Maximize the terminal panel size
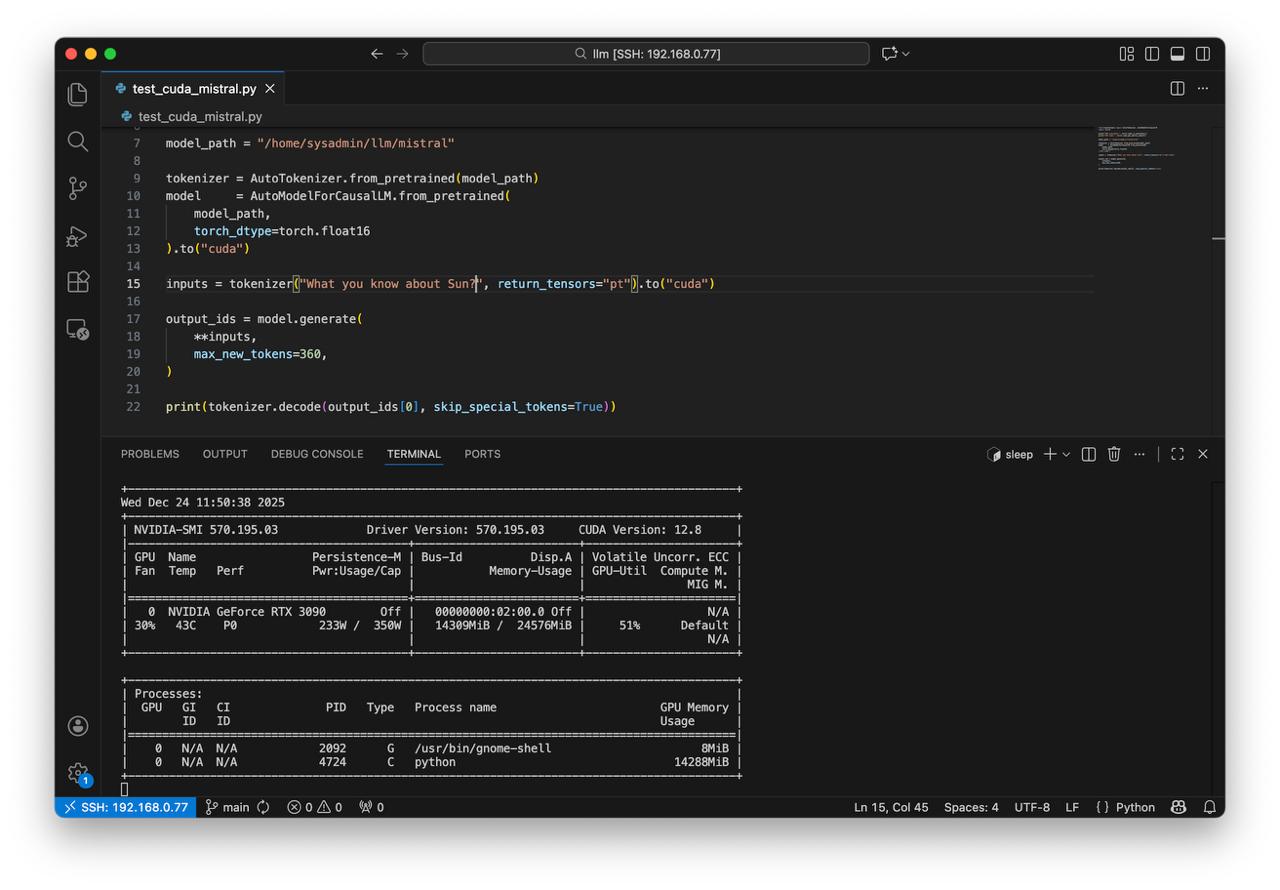The width and height of the screenshot is (1280, 890). point(1177,454)
